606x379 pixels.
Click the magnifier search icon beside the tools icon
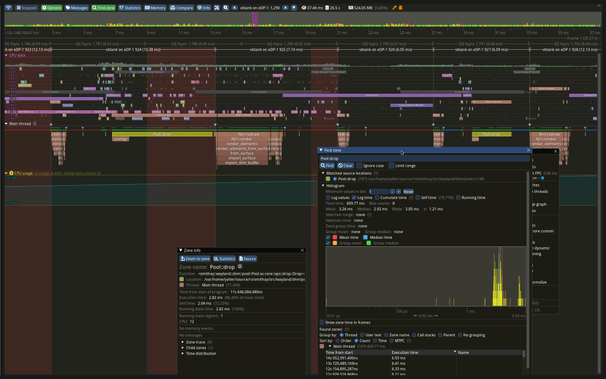tap(226, 7)
